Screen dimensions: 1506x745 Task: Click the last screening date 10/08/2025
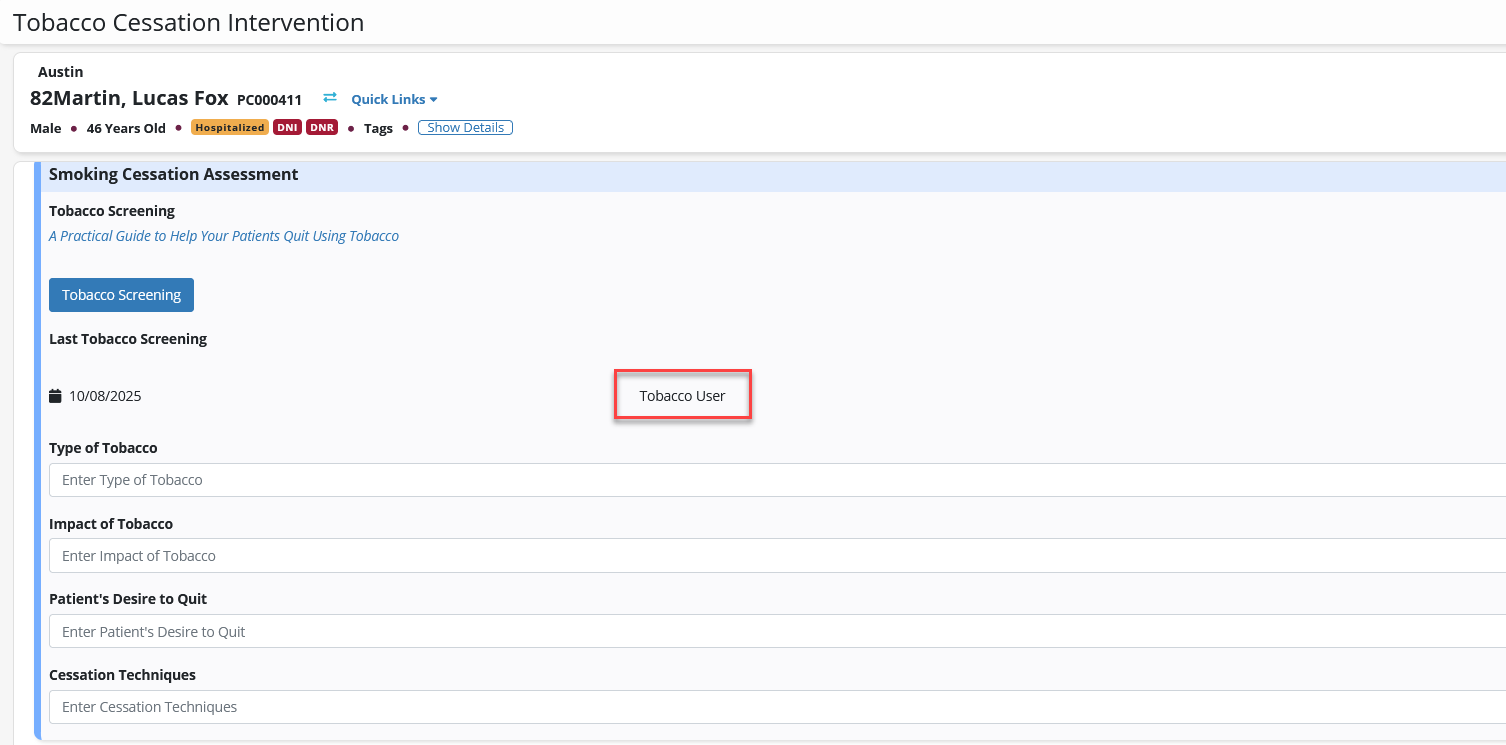coord(105,396)
